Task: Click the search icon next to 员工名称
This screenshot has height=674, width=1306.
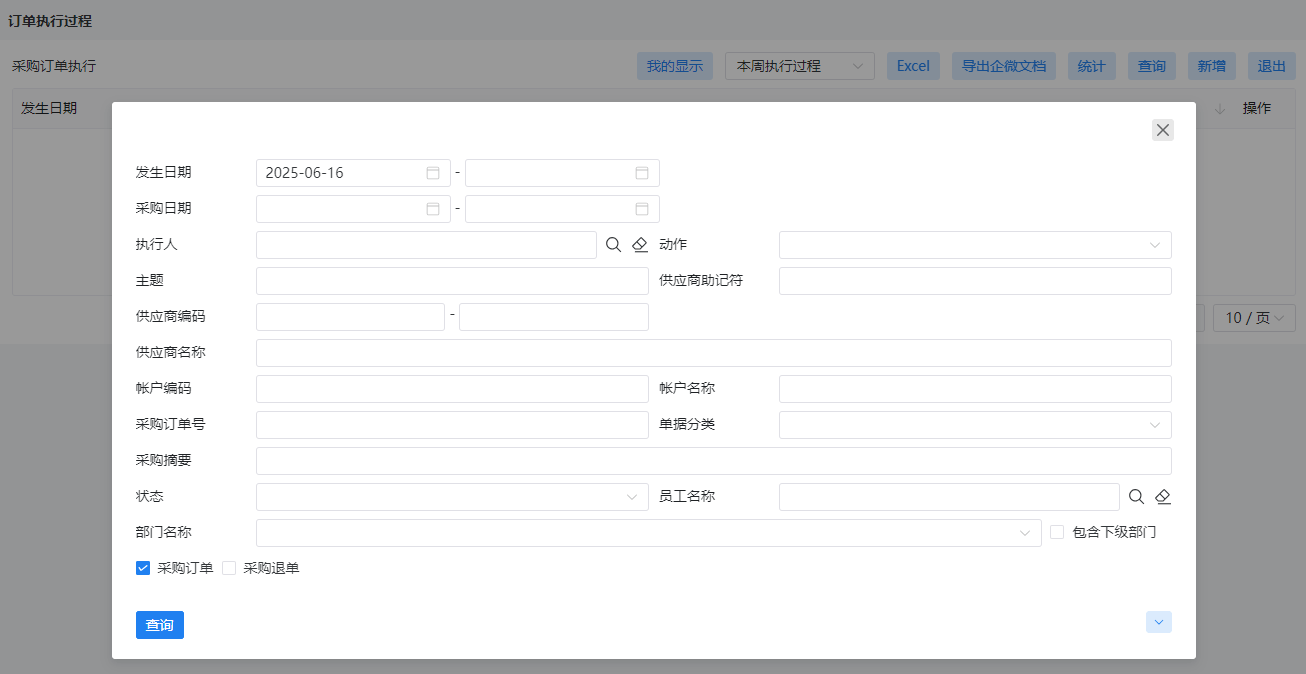Action: point(1137,497)
